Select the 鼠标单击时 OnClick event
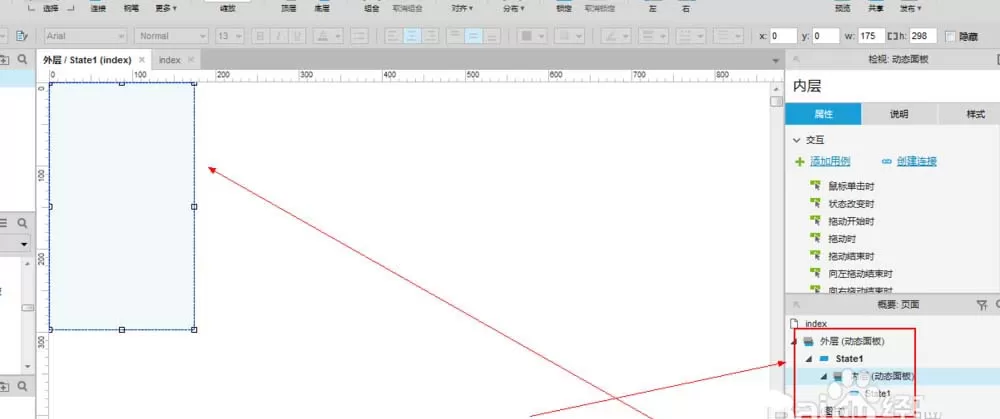The image size is (1000, 419). coord(851,186)
